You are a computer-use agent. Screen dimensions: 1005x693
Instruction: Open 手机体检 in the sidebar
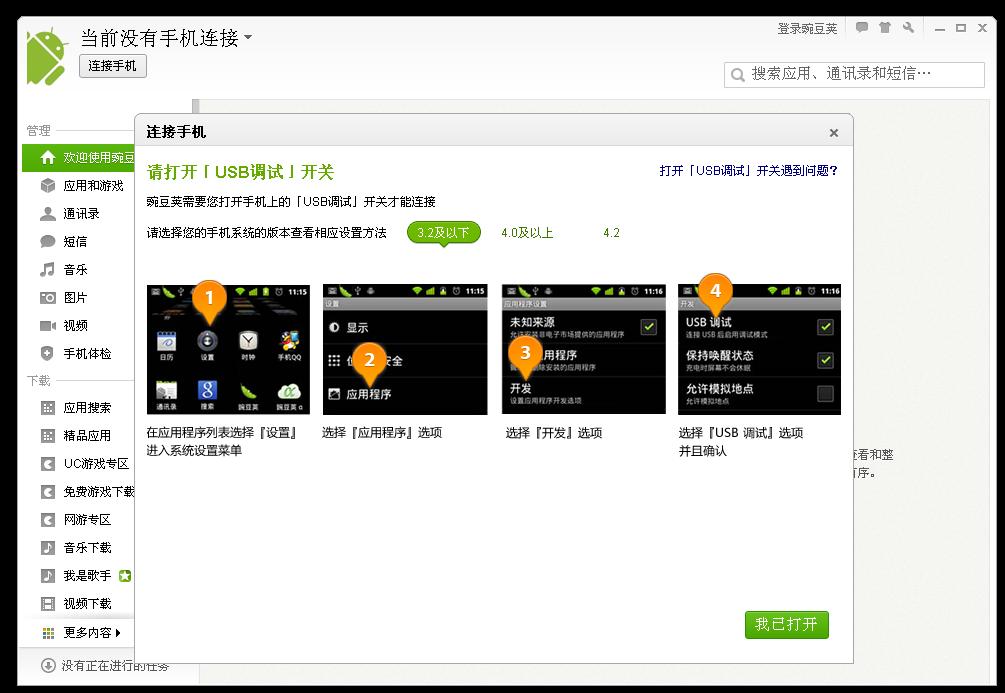pyautogui.click(x=78, y=353)
